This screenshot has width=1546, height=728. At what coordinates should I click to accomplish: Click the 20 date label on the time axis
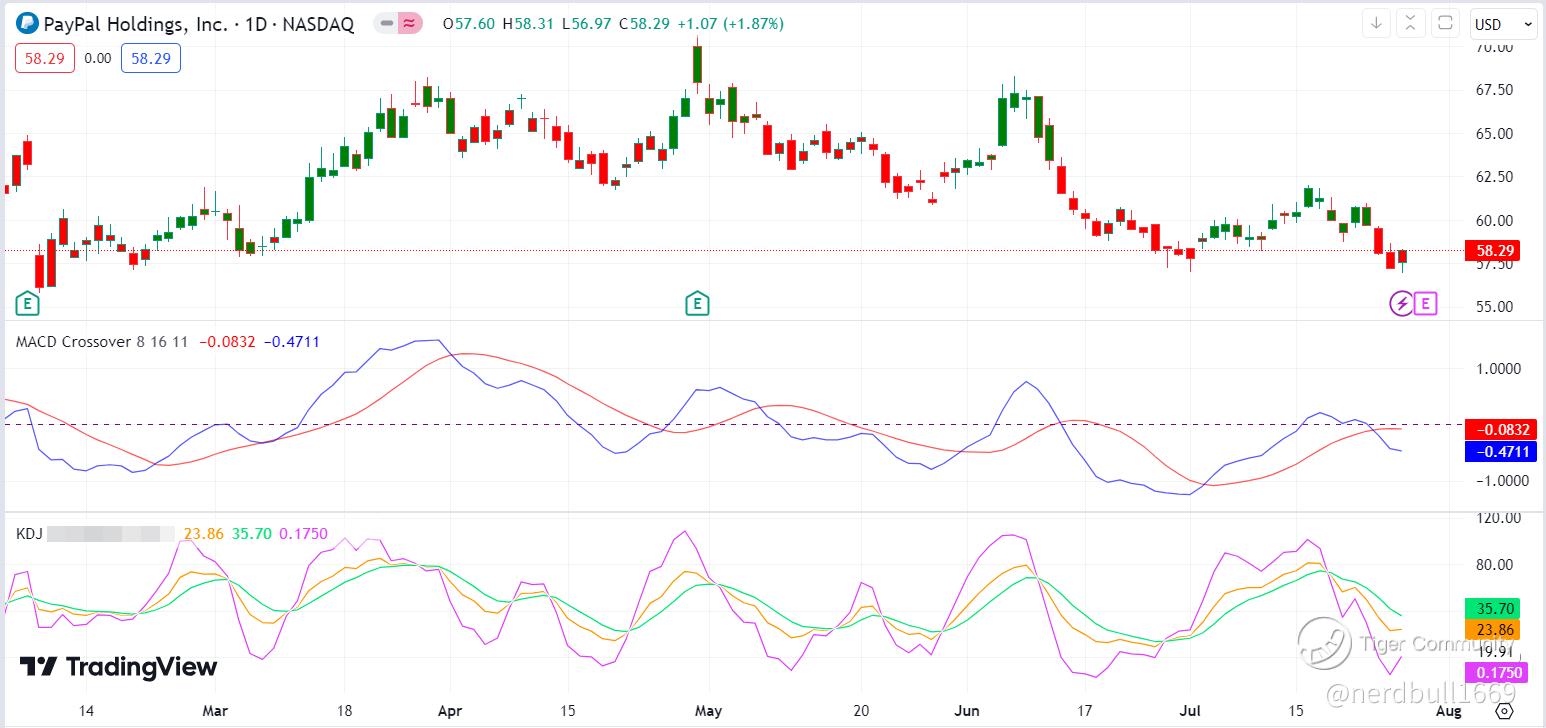click(862, 712)
